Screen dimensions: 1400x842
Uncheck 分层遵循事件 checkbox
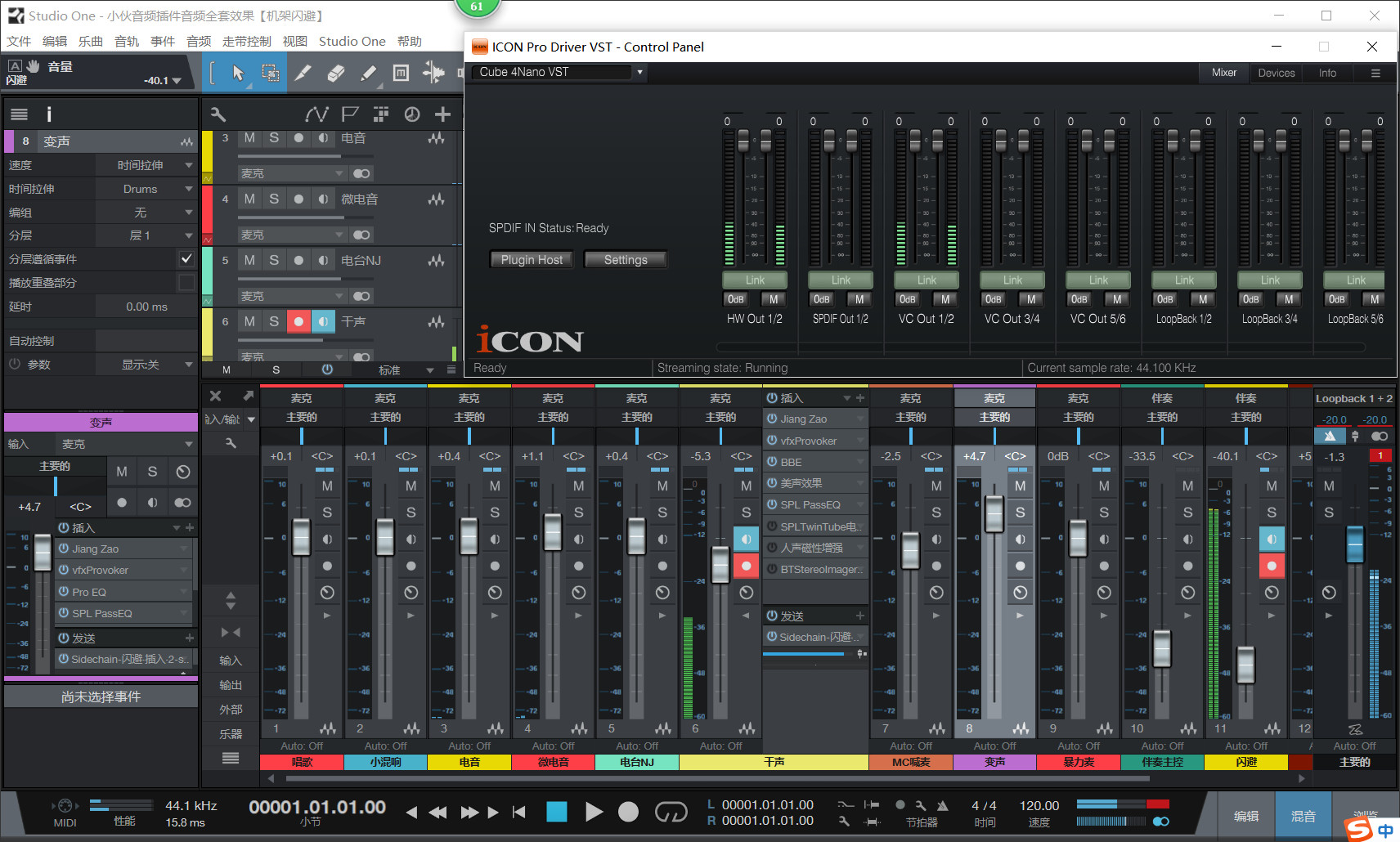click(x=186, y=258)
